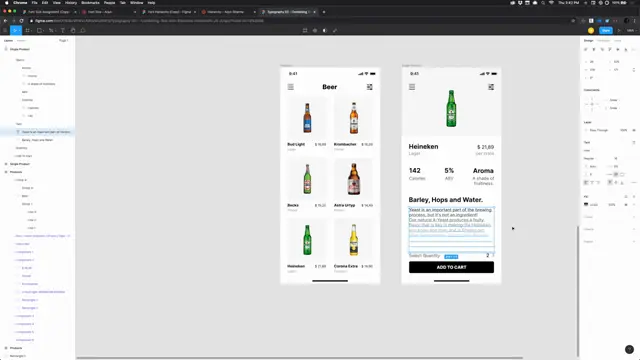Image resolution: width=640 pixels, height=360 pixels.
Task: Open the Chrome File menu
Action: pyautogui.click(x=34, y=2)
